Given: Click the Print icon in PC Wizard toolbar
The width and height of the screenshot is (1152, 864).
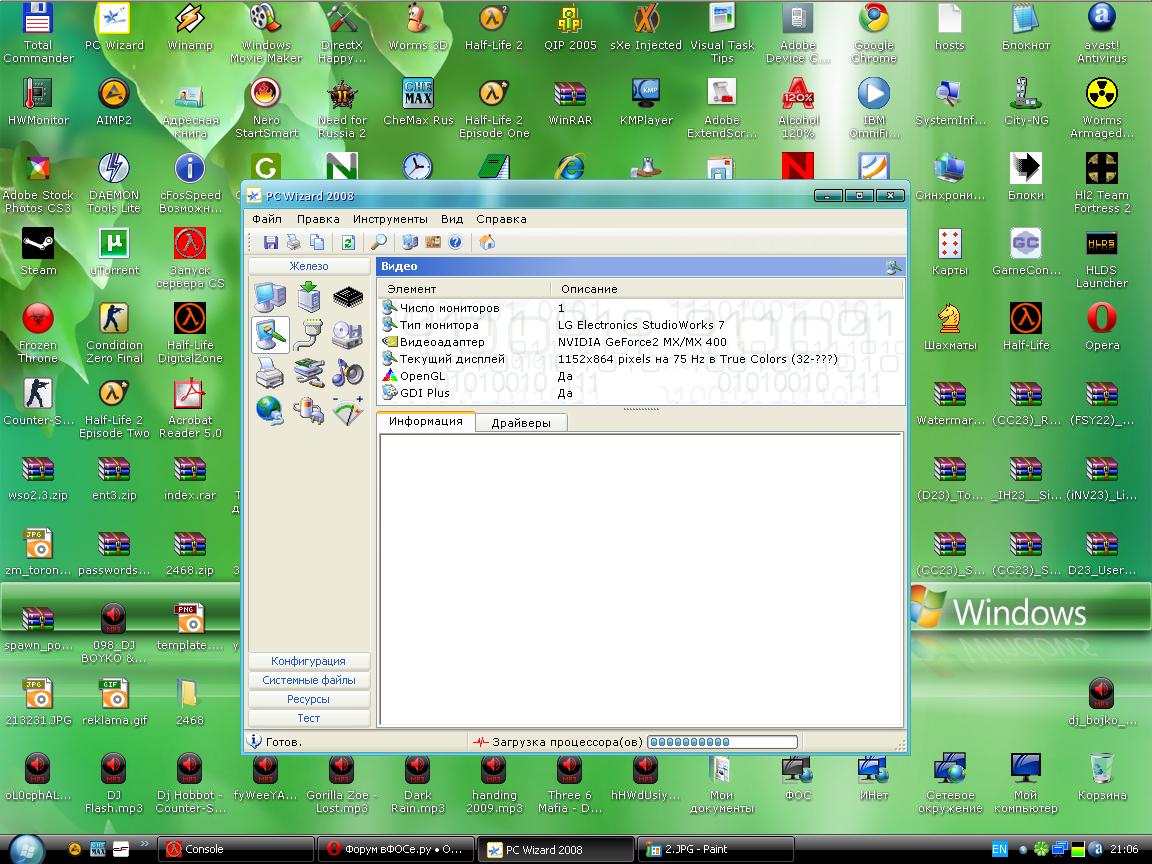Looking at the screenshot, I should point(294,242).
